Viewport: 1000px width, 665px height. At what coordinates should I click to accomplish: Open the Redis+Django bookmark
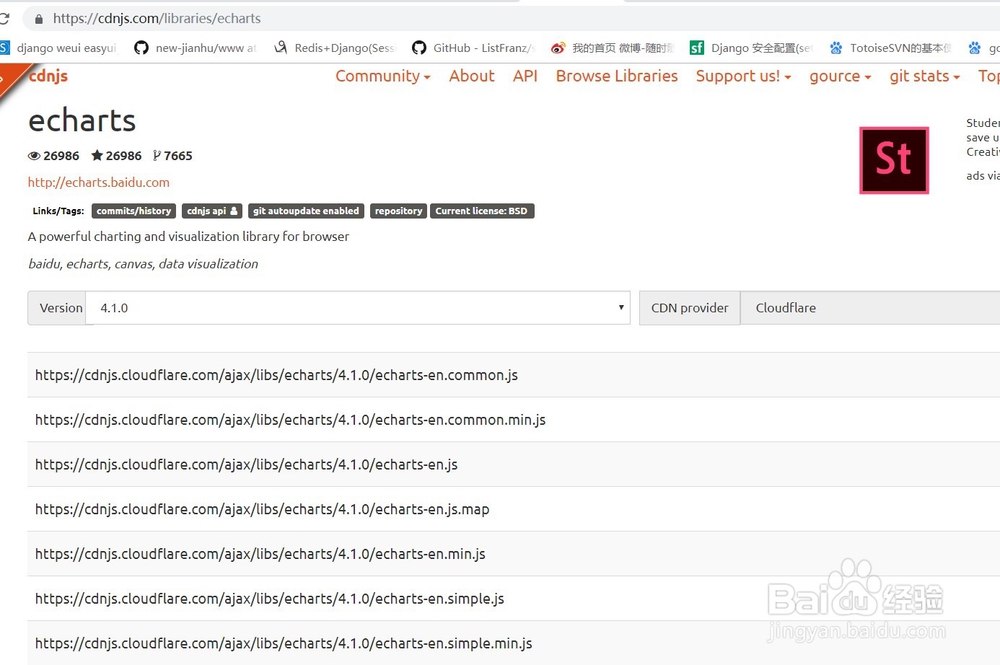pos(335,48)
